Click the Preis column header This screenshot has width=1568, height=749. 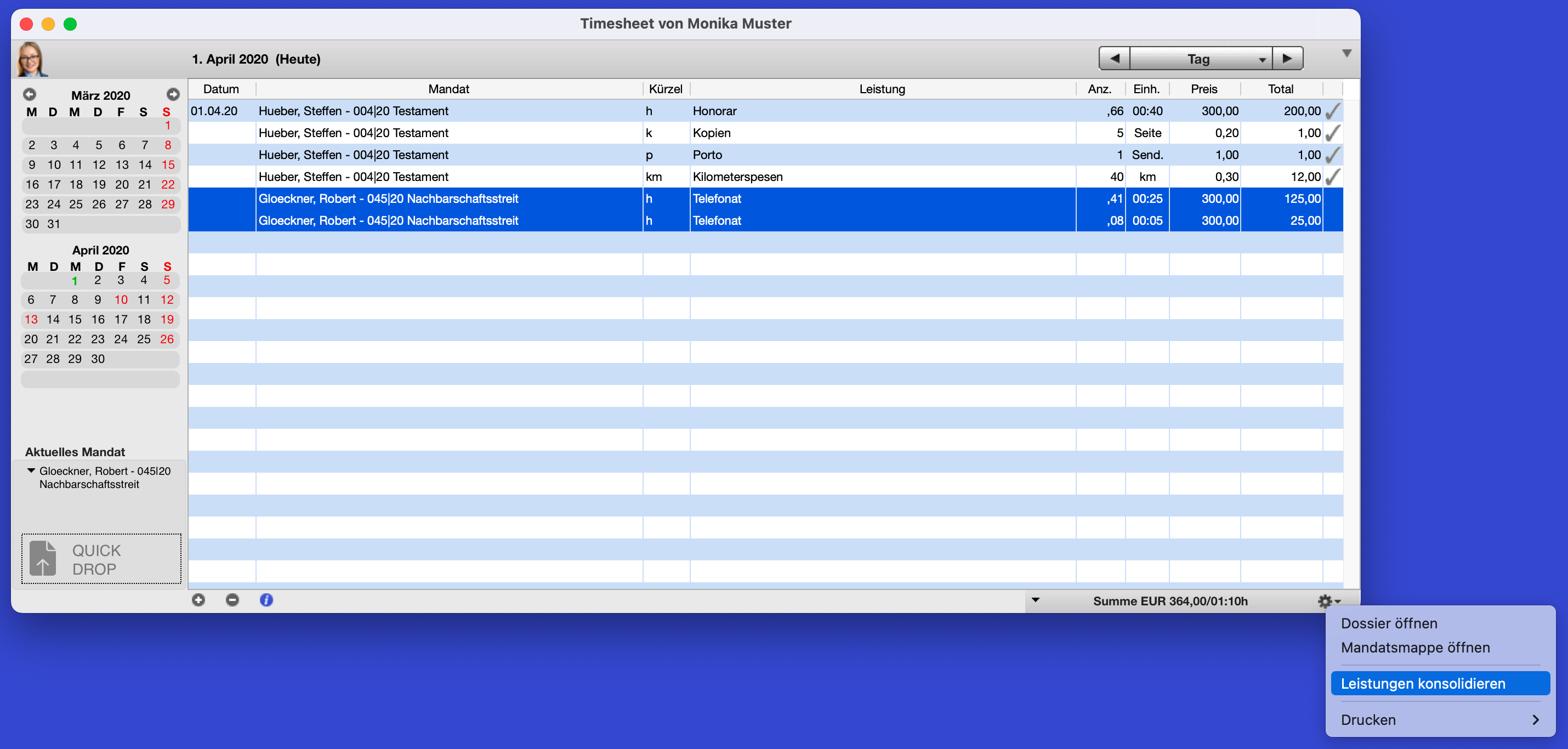1204,89
